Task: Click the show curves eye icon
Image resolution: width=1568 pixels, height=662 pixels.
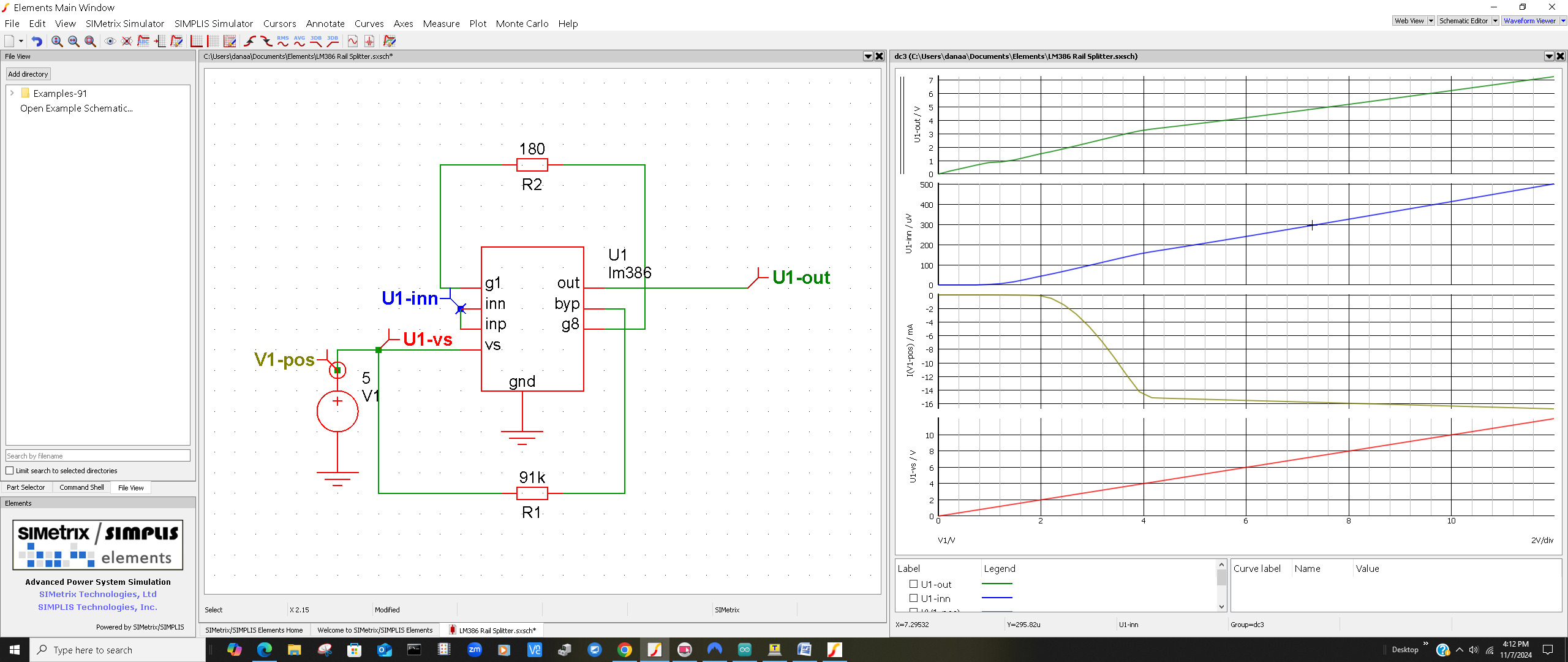Action: point(110,41)
